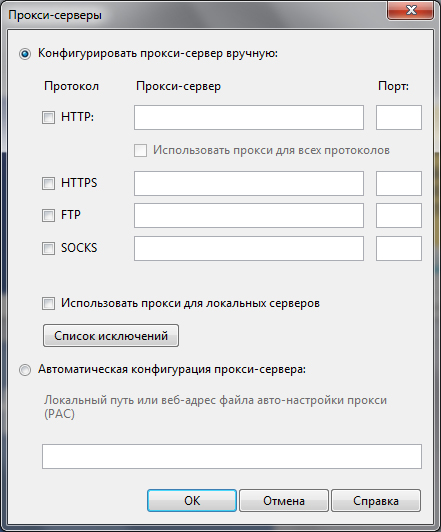Focus the SOCKS proxy server address field
The width and height of the screenshot is (441, 532).
(x=249, y=248)
